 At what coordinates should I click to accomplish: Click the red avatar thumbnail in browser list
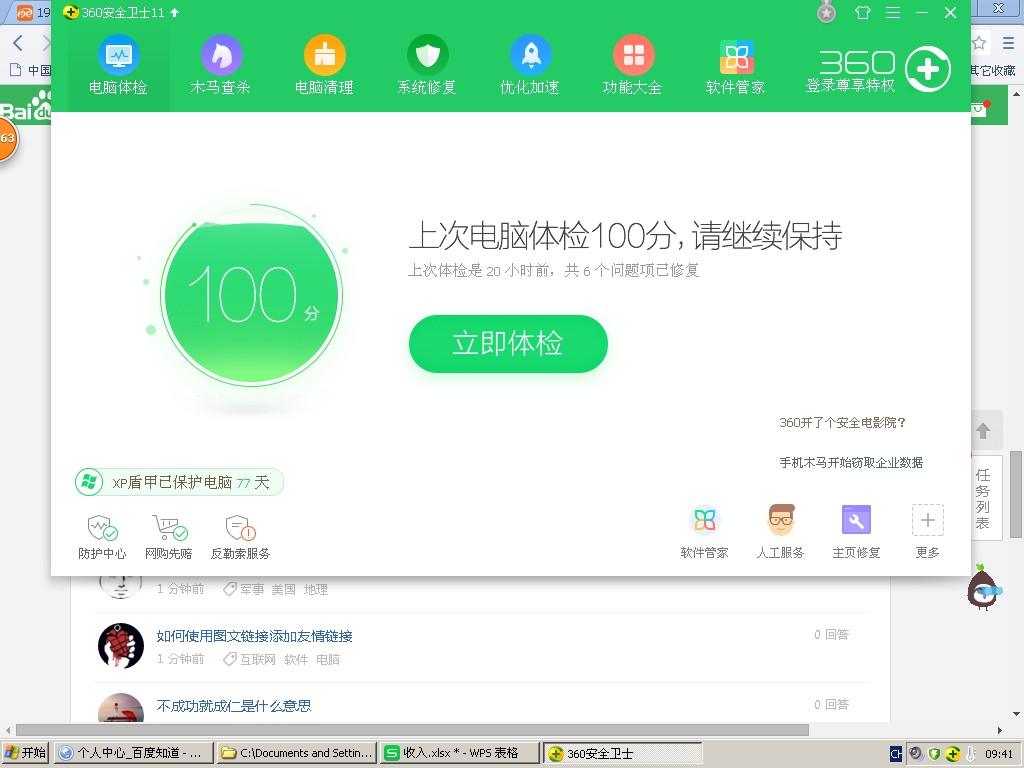(x=121, y=645)
